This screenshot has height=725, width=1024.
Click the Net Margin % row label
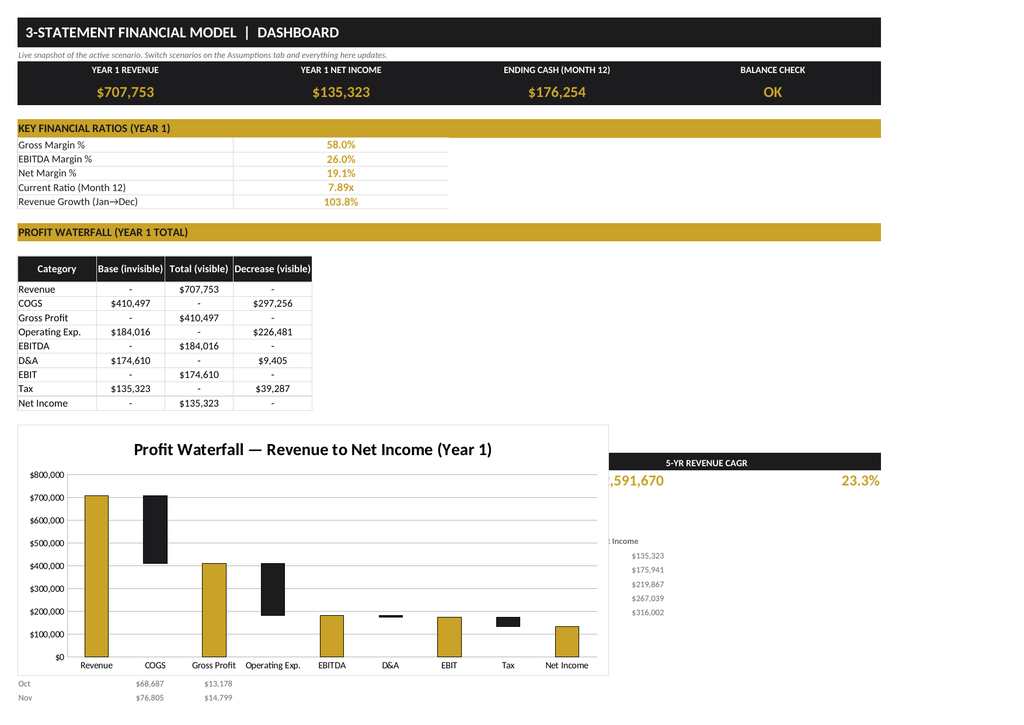(x=47, y=173)
